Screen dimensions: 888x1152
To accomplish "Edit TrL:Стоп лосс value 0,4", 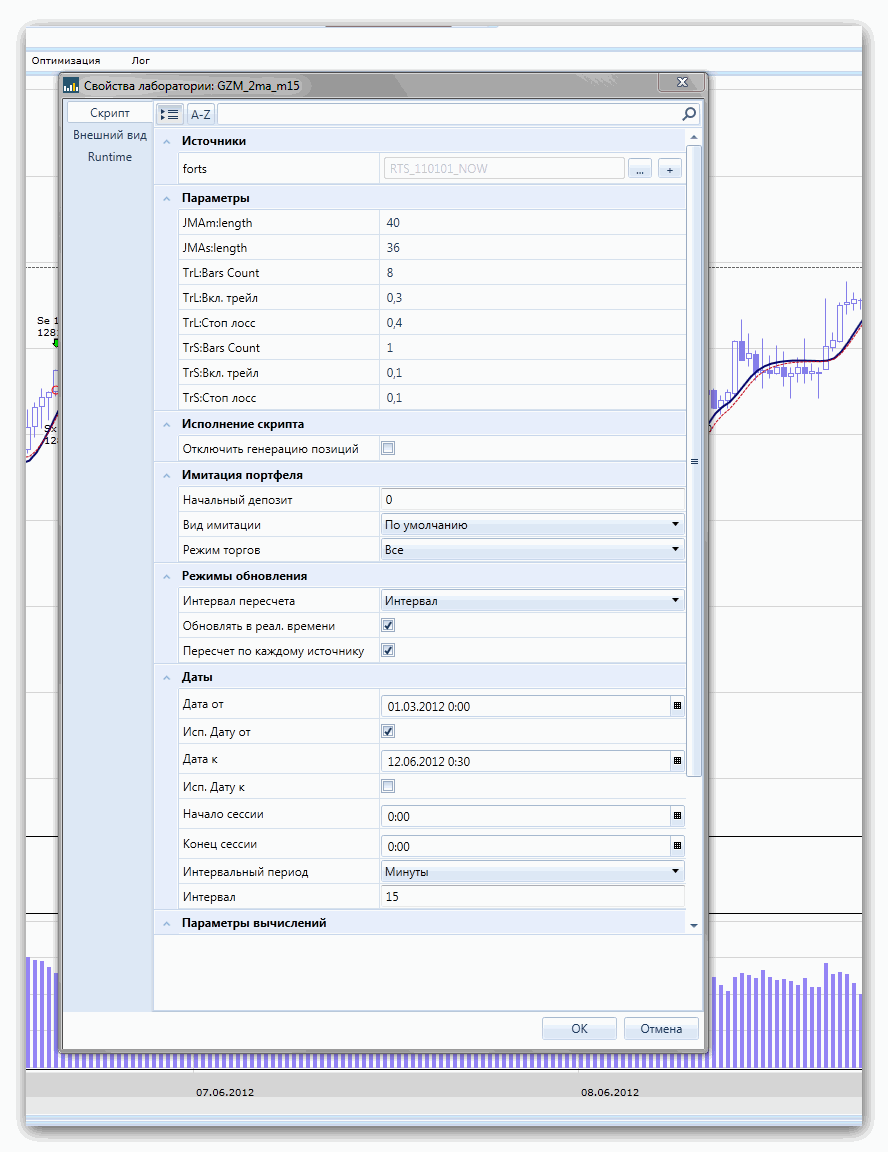I will (533, 323).
